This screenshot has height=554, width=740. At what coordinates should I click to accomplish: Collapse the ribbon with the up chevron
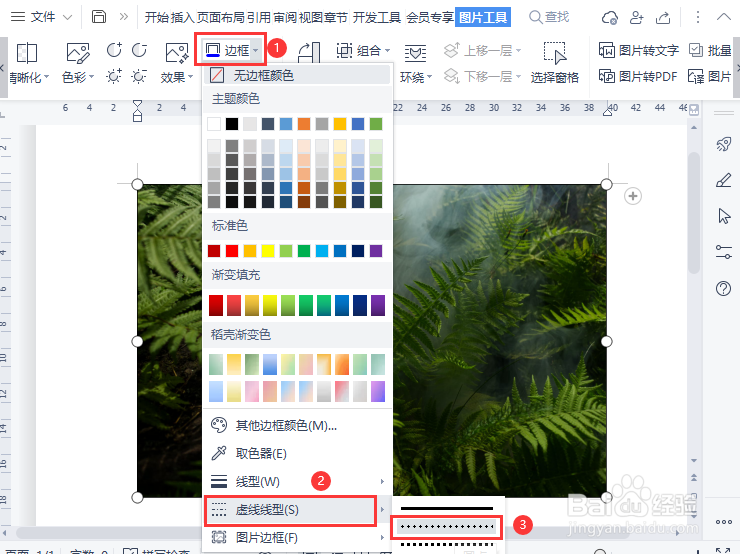pyautogui.click(x=723, y=17)
